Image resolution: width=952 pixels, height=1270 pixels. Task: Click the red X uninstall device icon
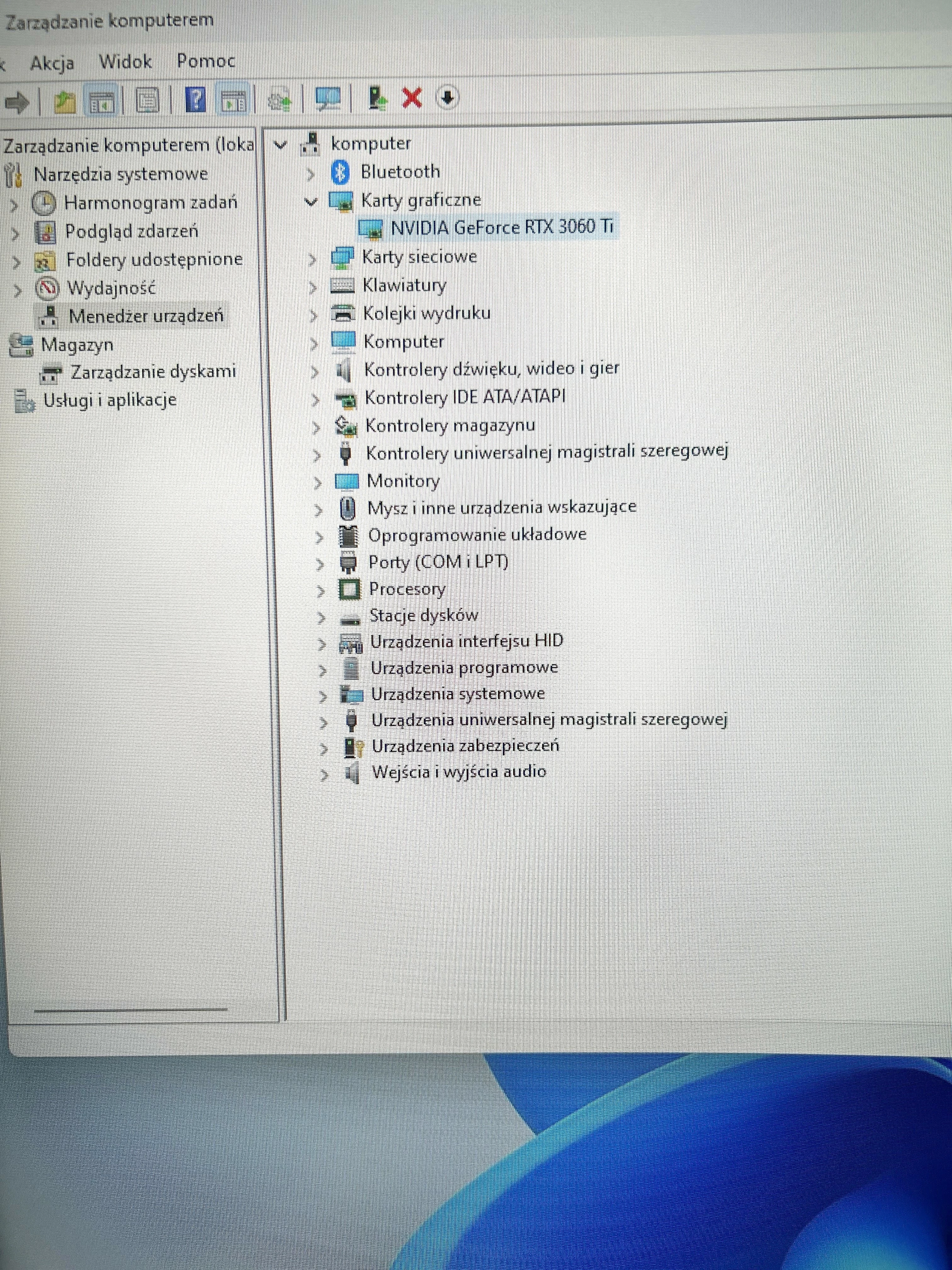coord(412,98)
